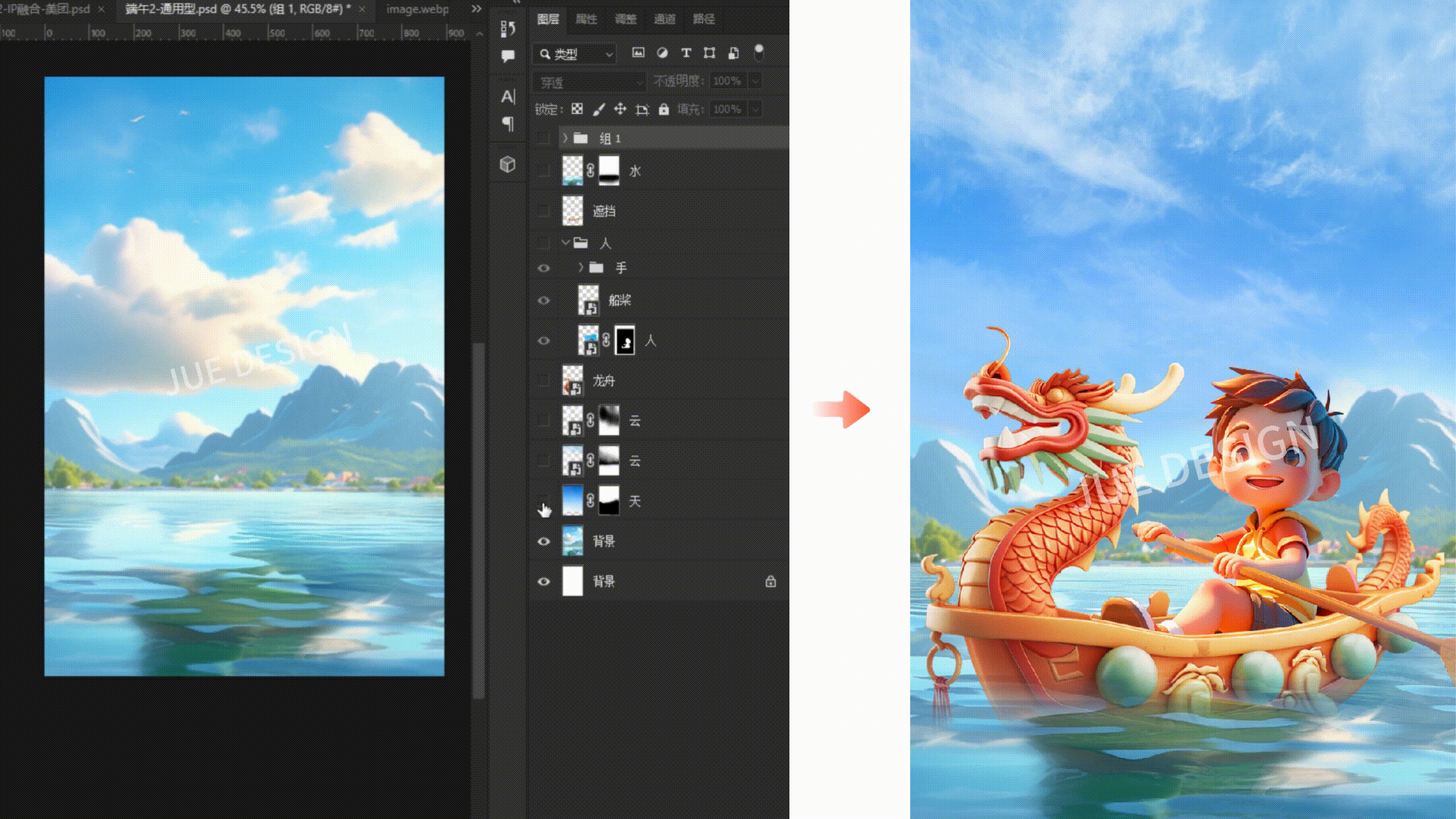Switch to the image.webp document tab
This screenshot has width=1456, height=819.
pos(417,9)
